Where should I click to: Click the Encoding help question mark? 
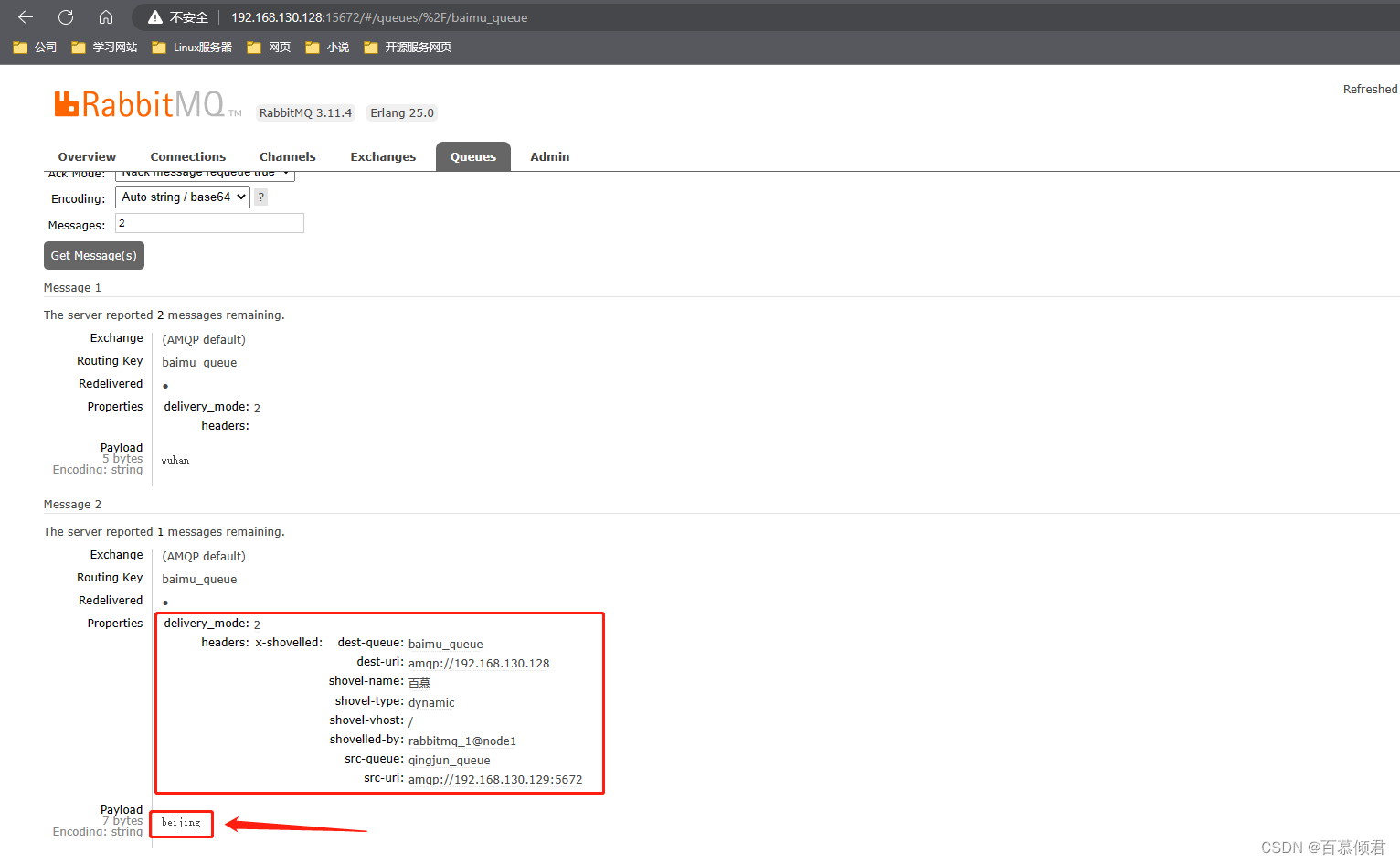pyautogui.click(x=260, y=197)
